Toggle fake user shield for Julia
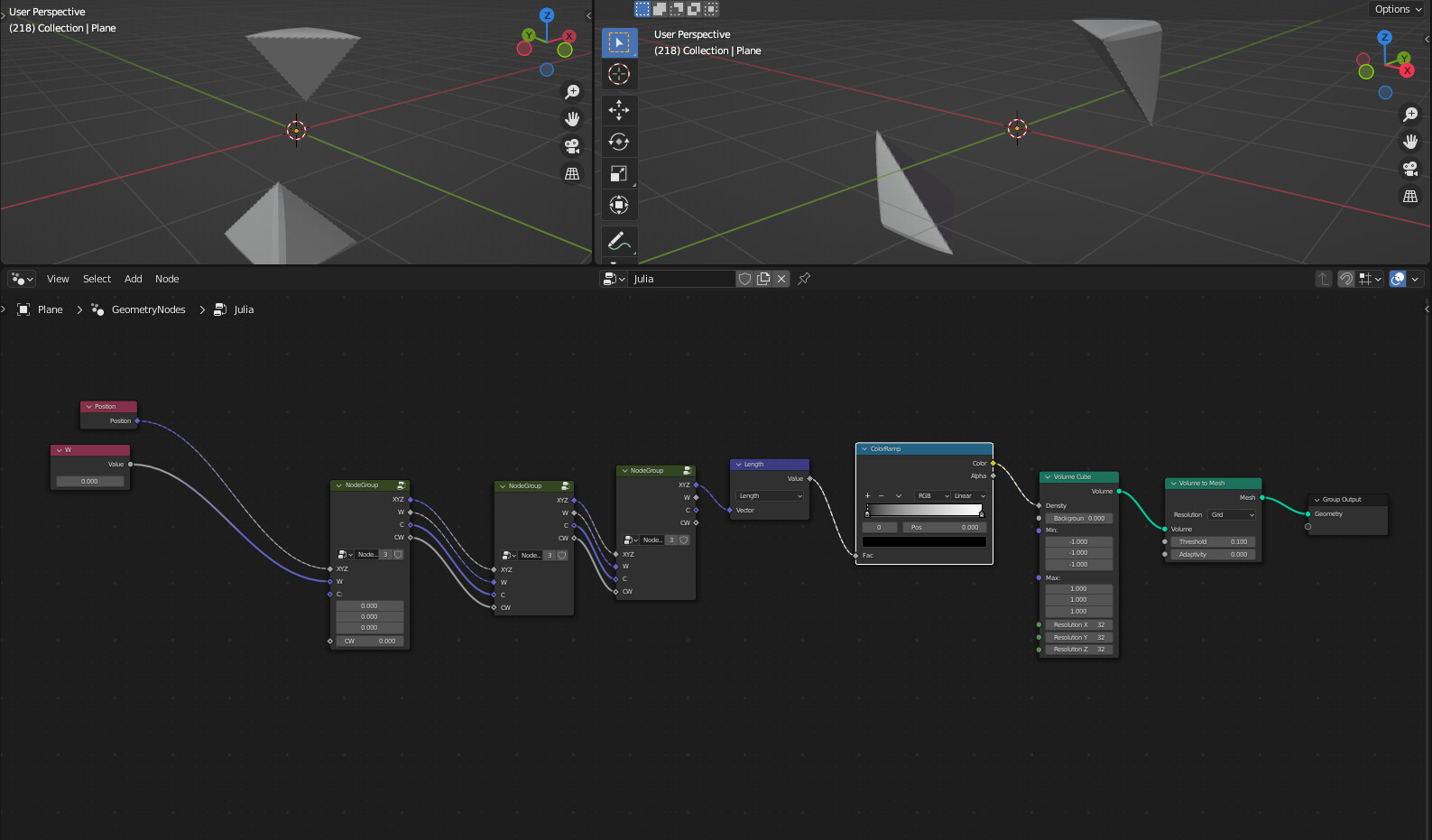The height and width of the screenshot is (840, 1432). point(745,279)
